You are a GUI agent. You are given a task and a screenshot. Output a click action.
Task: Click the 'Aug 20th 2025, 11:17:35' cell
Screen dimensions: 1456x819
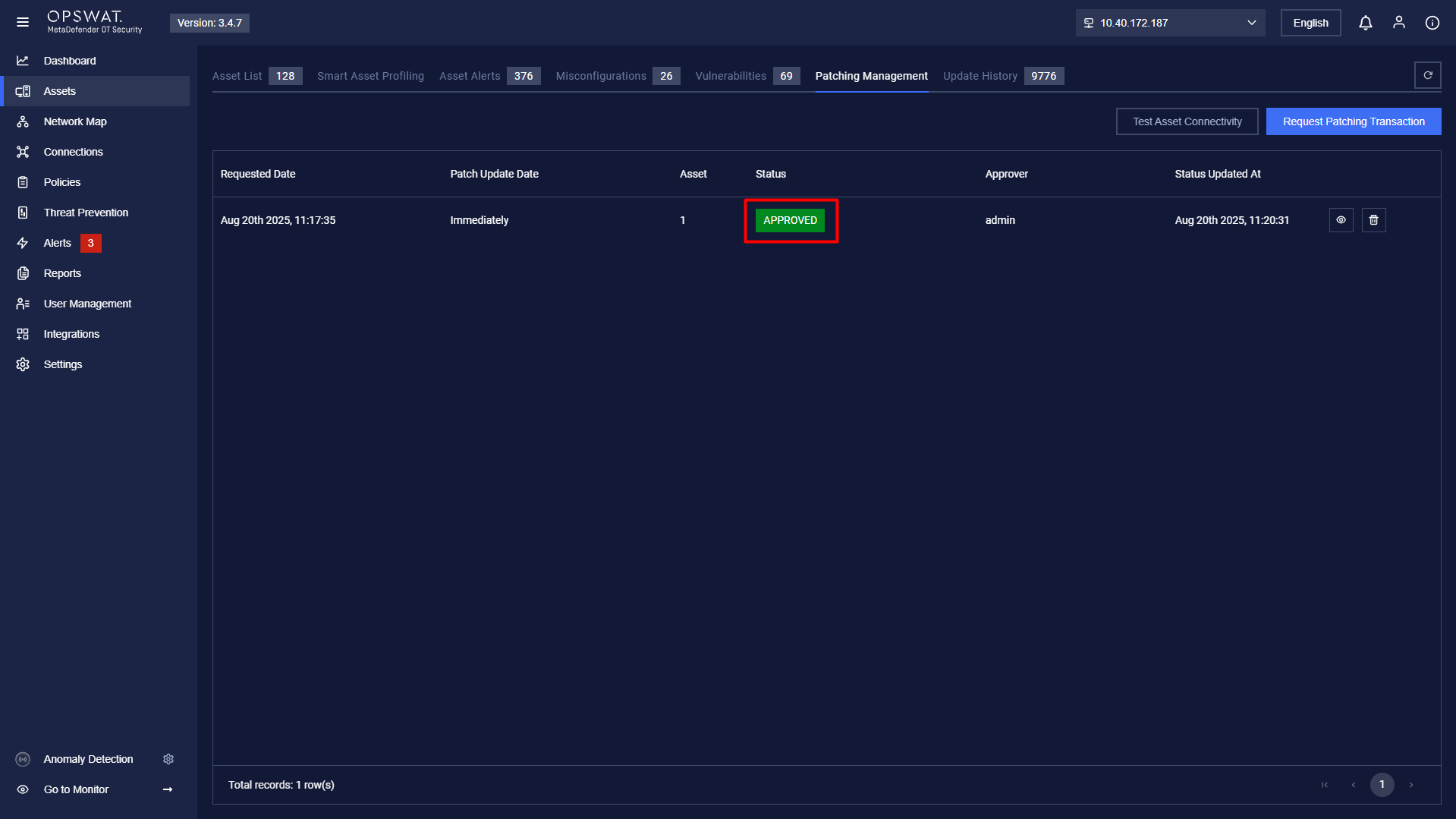pyautogui.click(x=278, y=220)
